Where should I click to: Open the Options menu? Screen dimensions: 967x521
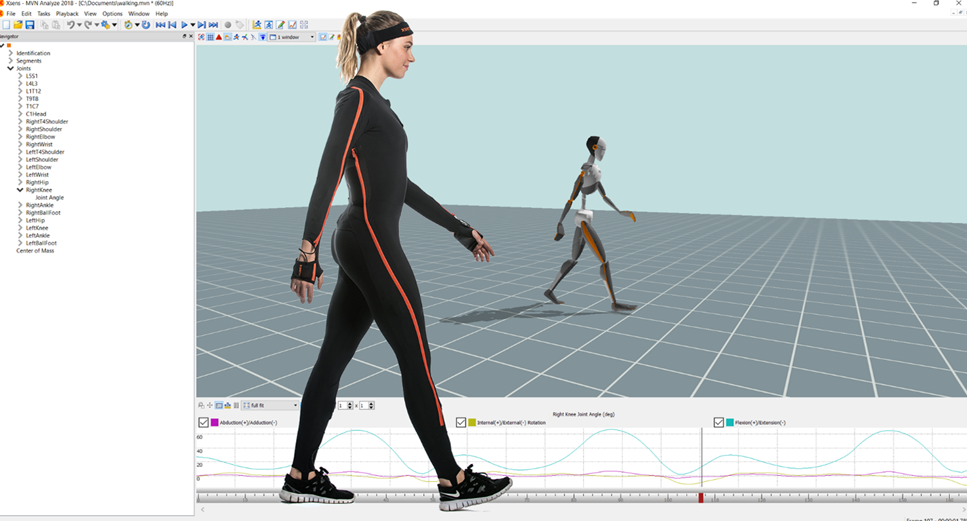coord(112,14)
